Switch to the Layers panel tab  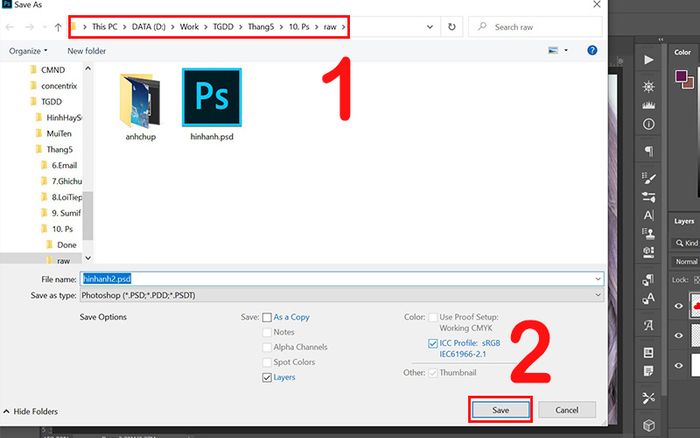[684, 221]
